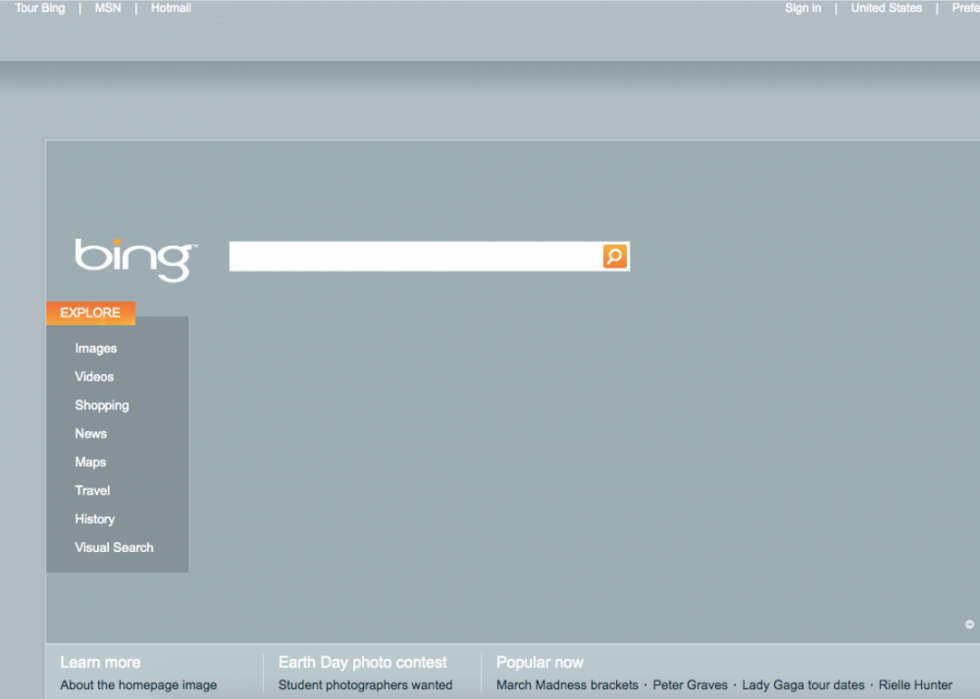The height and width of the screenshot is (699, 980).
Task: Click the Bing logo
Action: [136, 259]
